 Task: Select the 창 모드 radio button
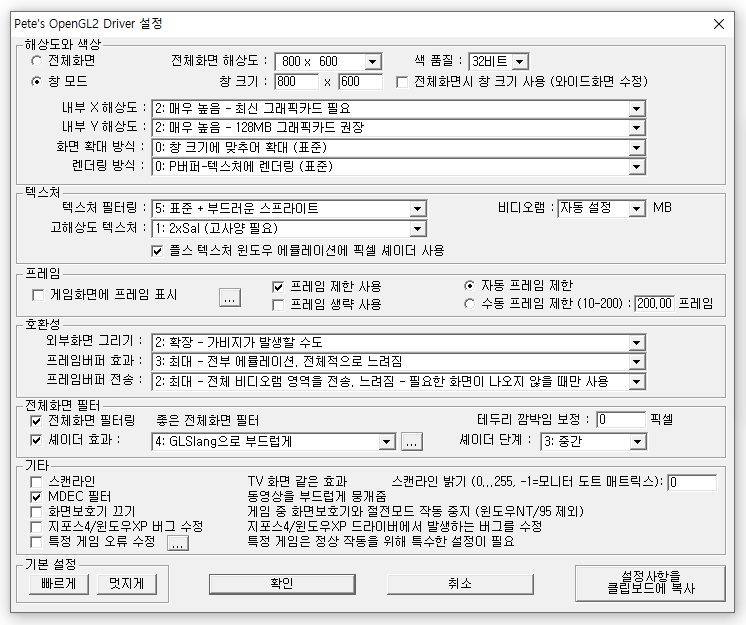(x=37, y=82)
